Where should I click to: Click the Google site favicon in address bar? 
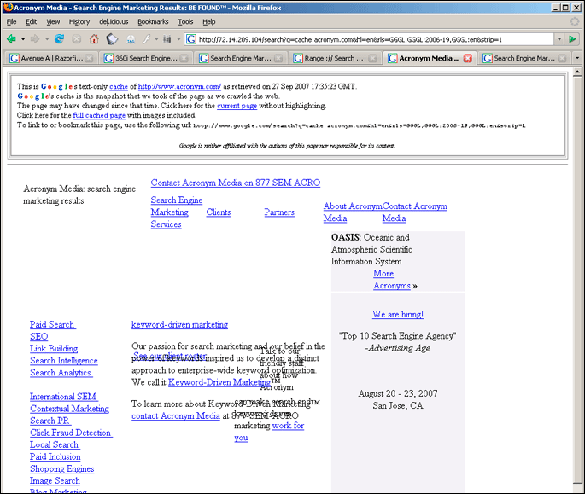(191, 39)
